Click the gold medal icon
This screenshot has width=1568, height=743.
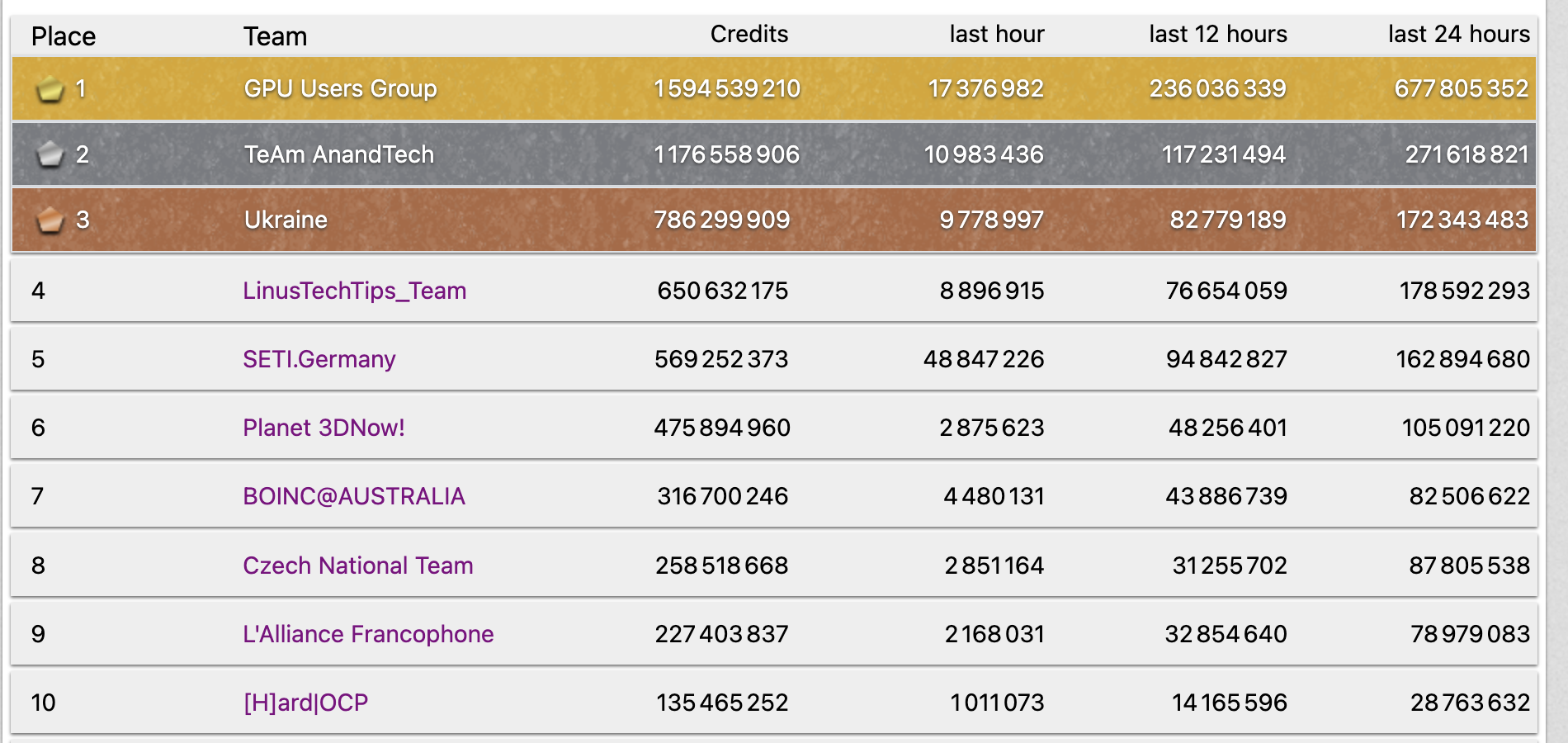[50, 88]
